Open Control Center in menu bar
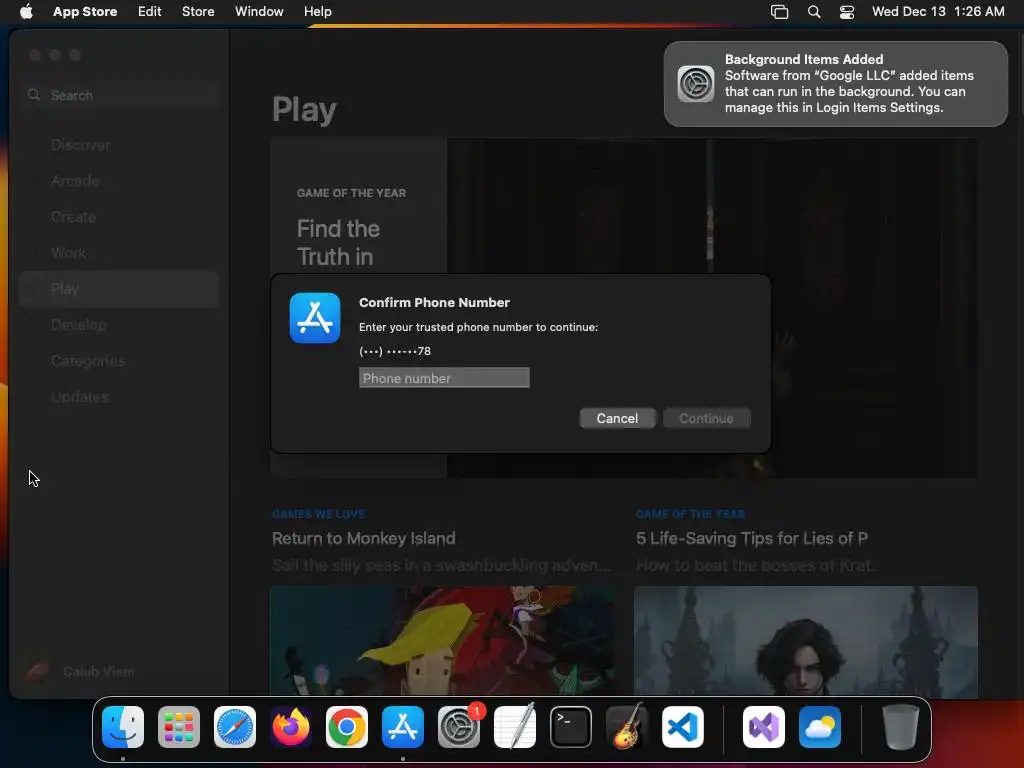1024x768 pixels. tap(847, 12)
